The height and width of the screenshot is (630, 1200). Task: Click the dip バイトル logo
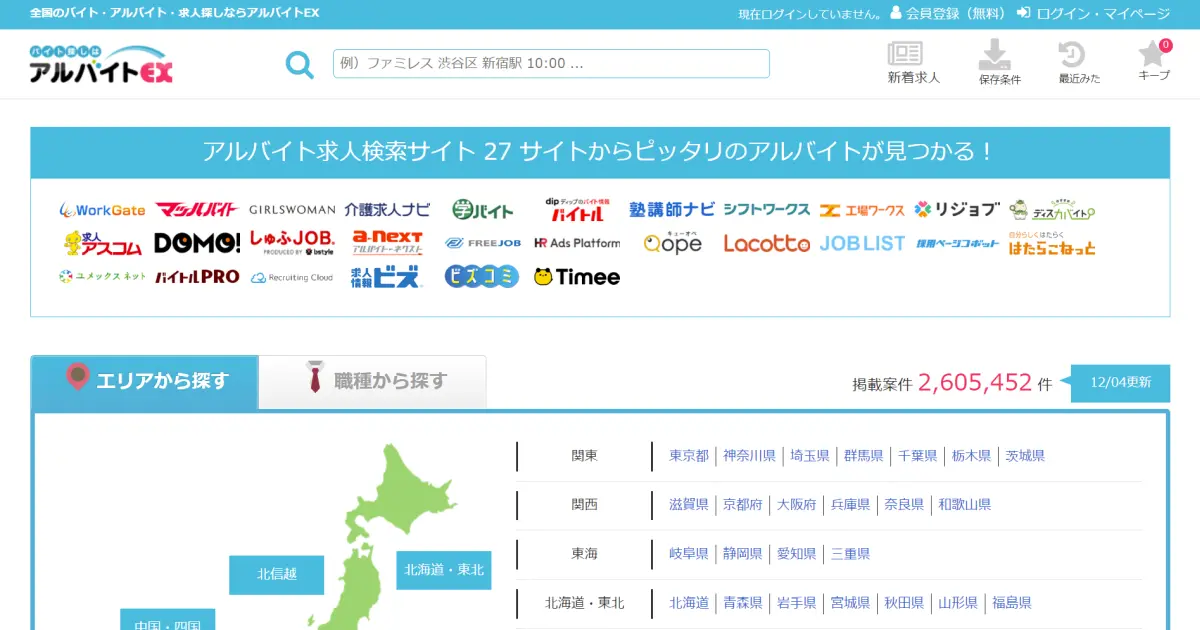coord(575,209)
